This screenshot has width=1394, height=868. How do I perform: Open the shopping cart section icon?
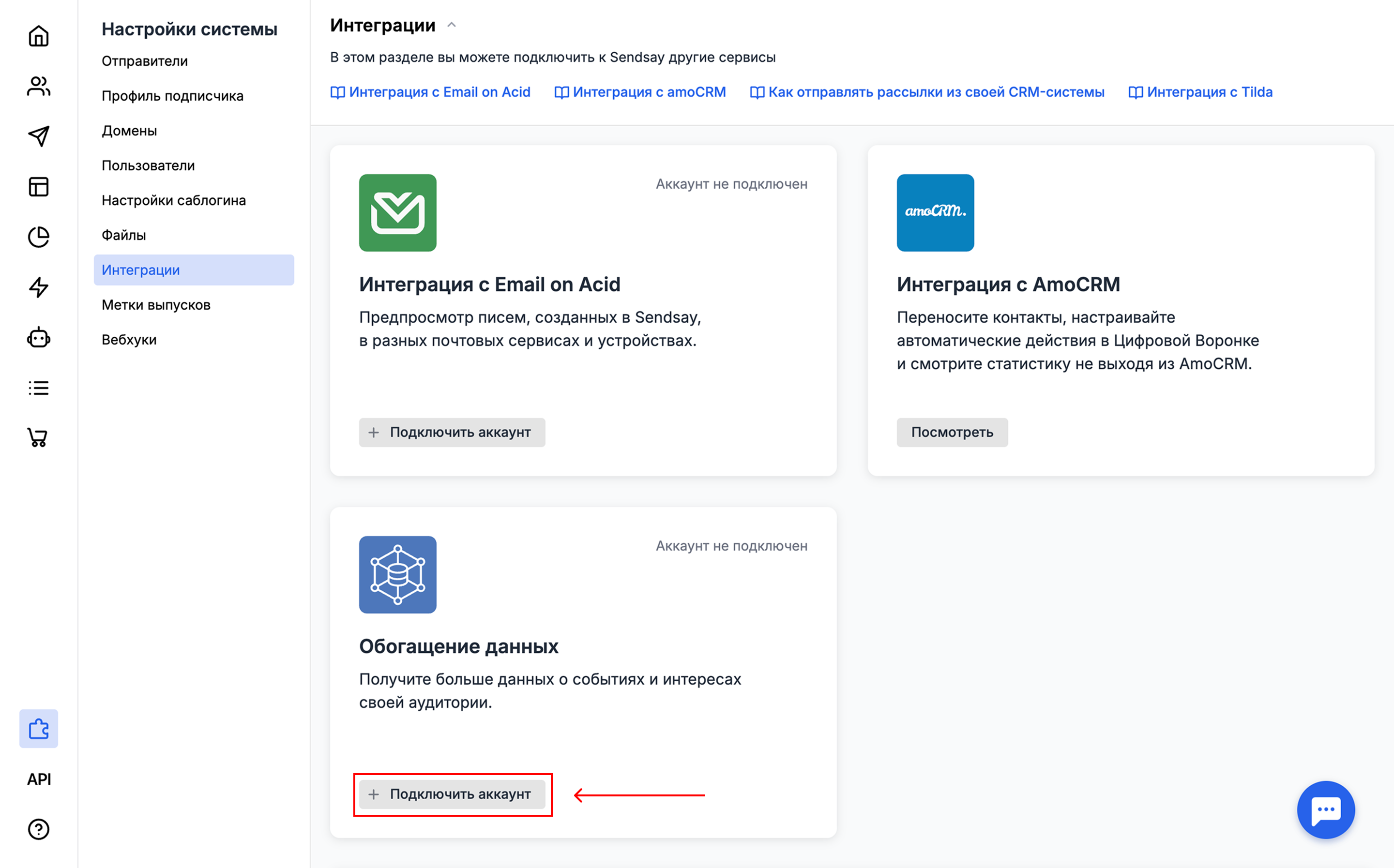pos(38,438)
